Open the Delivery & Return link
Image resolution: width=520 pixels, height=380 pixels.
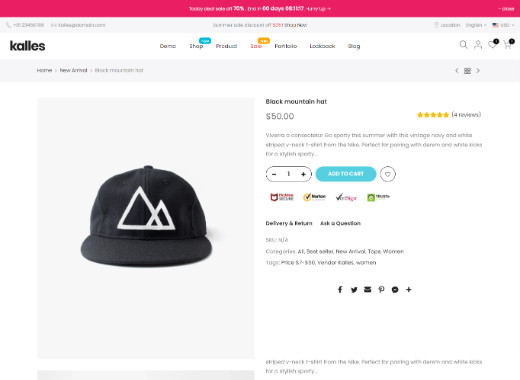289,223
